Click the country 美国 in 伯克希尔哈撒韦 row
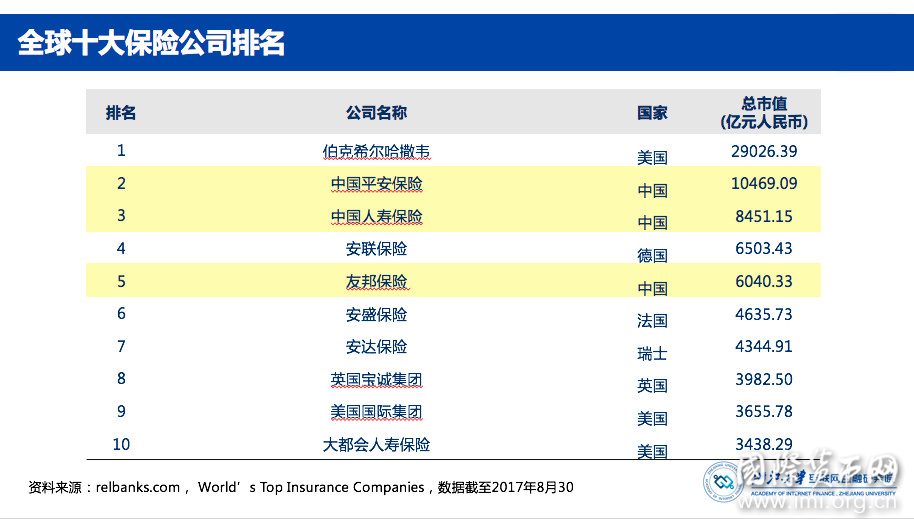 pos(652,157)
